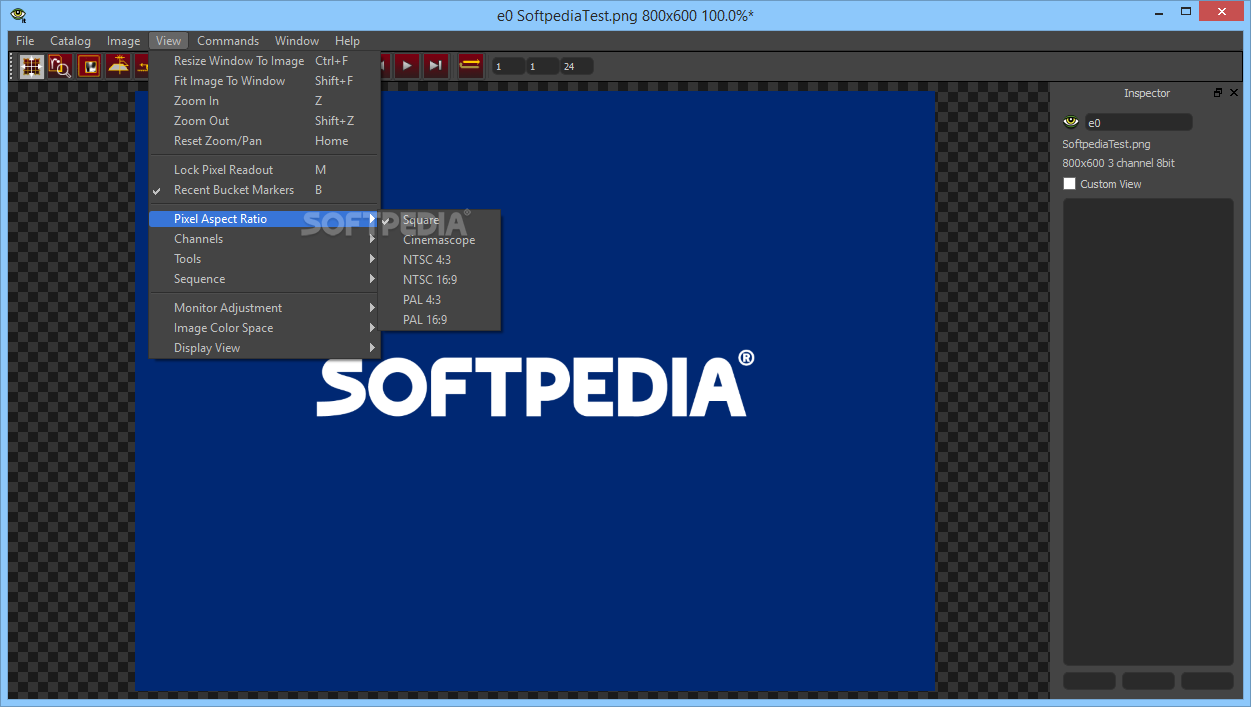
Task: Expand the Sequence submenu
Action: (x=264, y=279)
